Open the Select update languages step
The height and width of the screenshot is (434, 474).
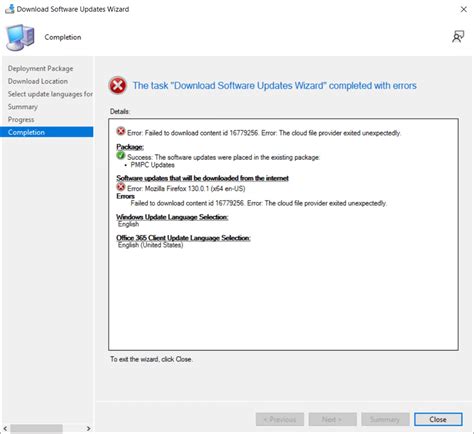click(x=50, y=94)
